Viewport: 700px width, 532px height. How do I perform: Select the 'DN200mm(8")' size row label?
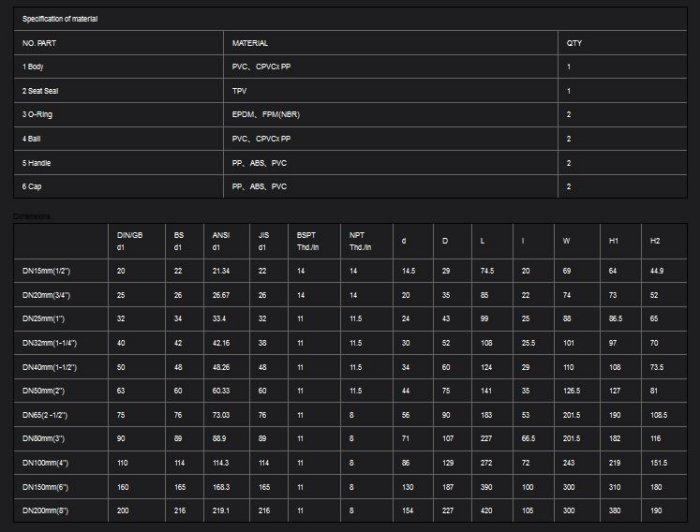click(x=46, y=511)
